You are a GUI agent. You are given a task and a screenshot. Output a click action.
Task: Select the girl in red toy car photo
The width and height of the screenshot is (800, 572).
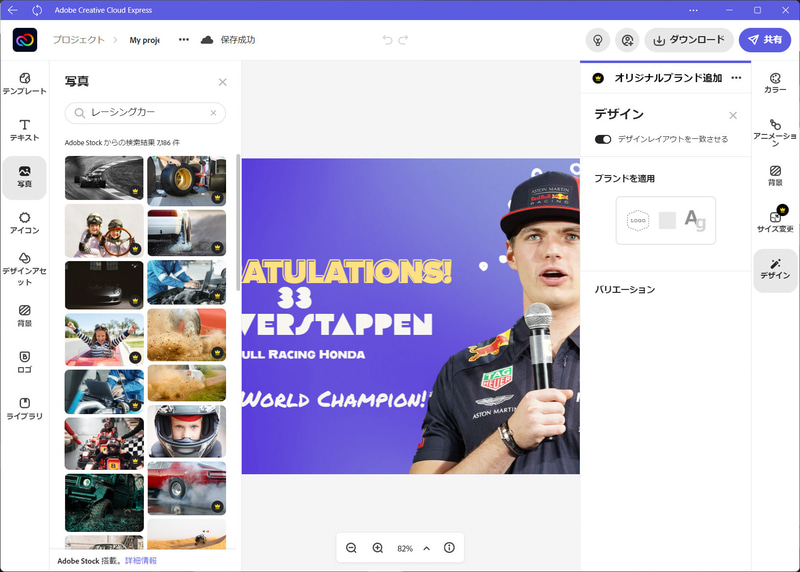pyautogui.click(x=104, y=340)
